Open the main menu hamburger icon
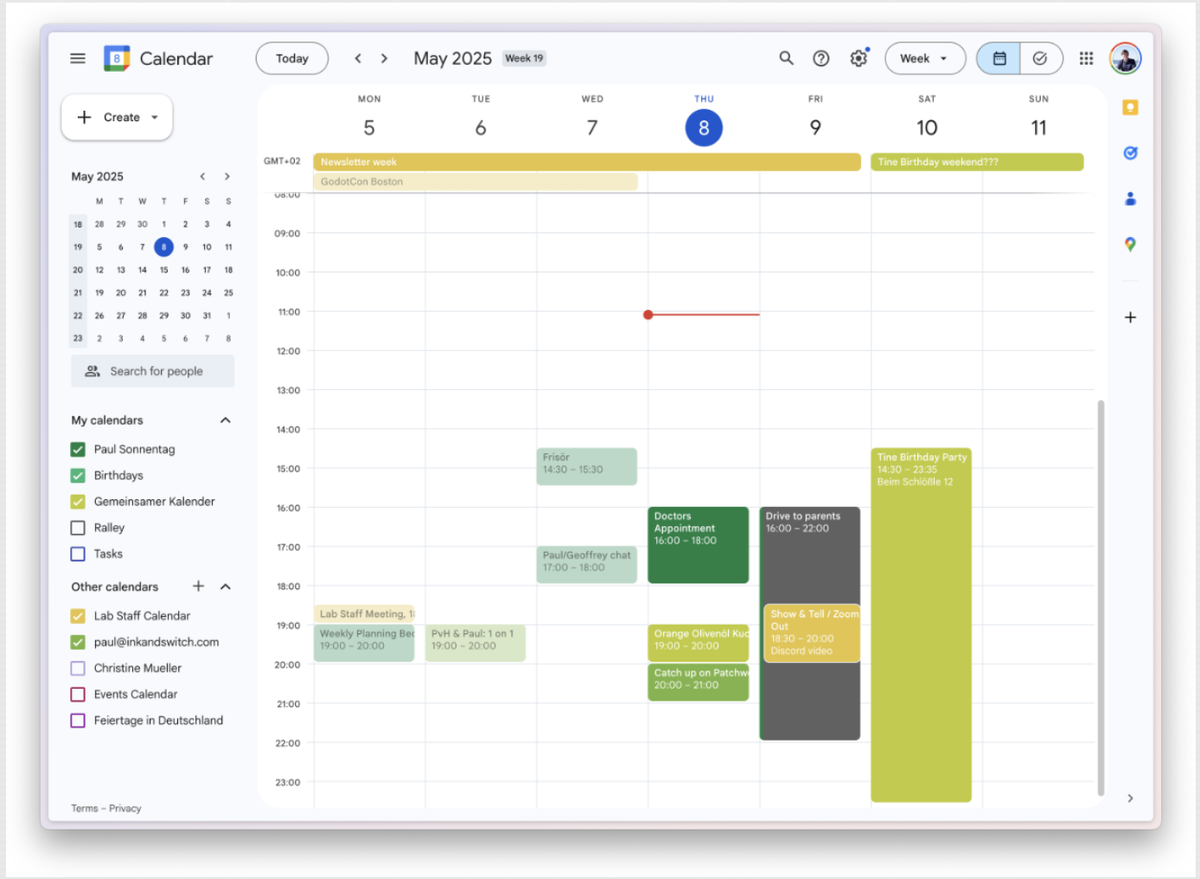The width and height of the screenshot is (1200, 879). pyautogui.click(x=78, y=58)
